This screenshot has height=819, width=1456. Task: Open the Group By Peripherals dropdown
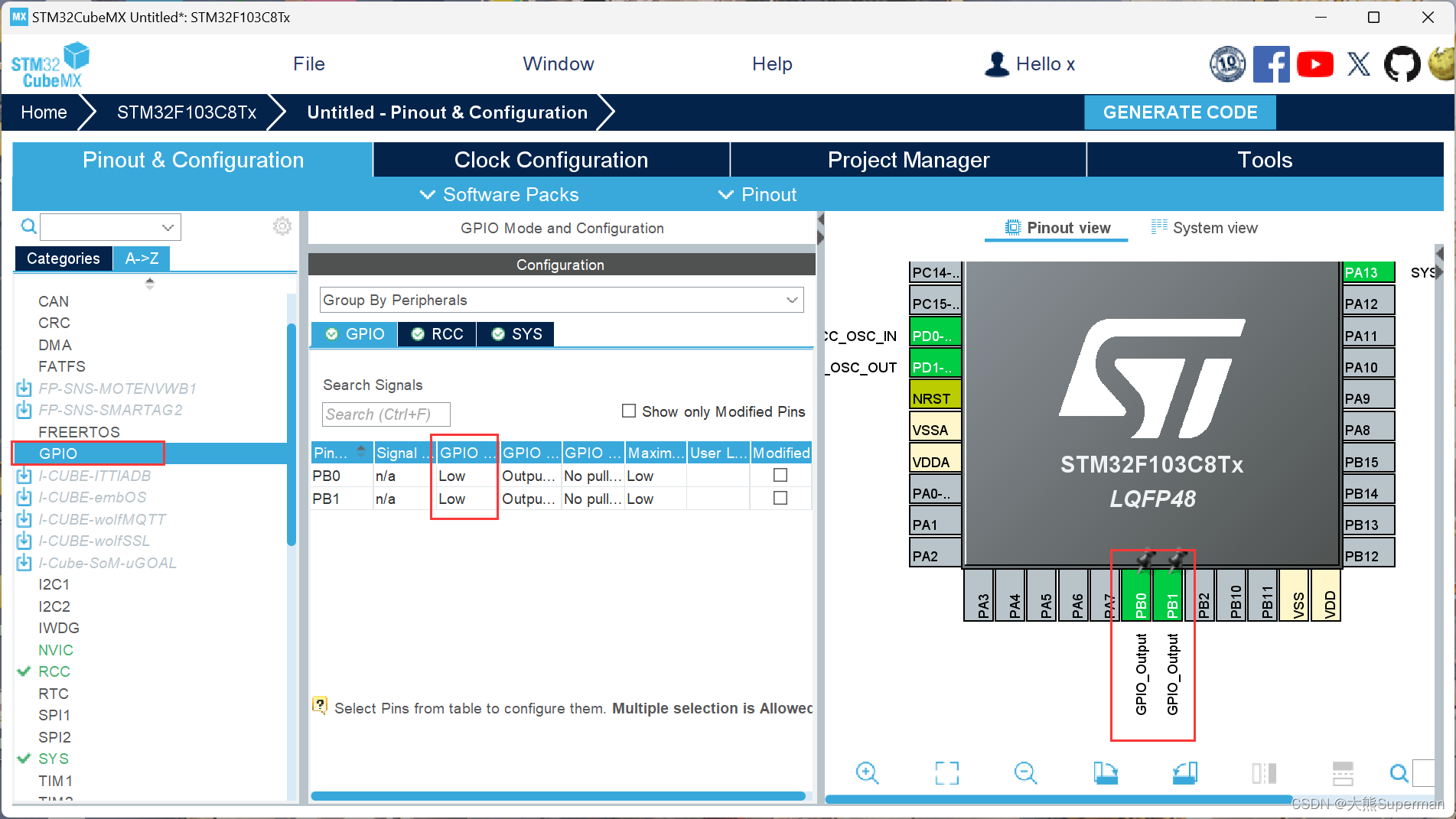coord(562,300)
